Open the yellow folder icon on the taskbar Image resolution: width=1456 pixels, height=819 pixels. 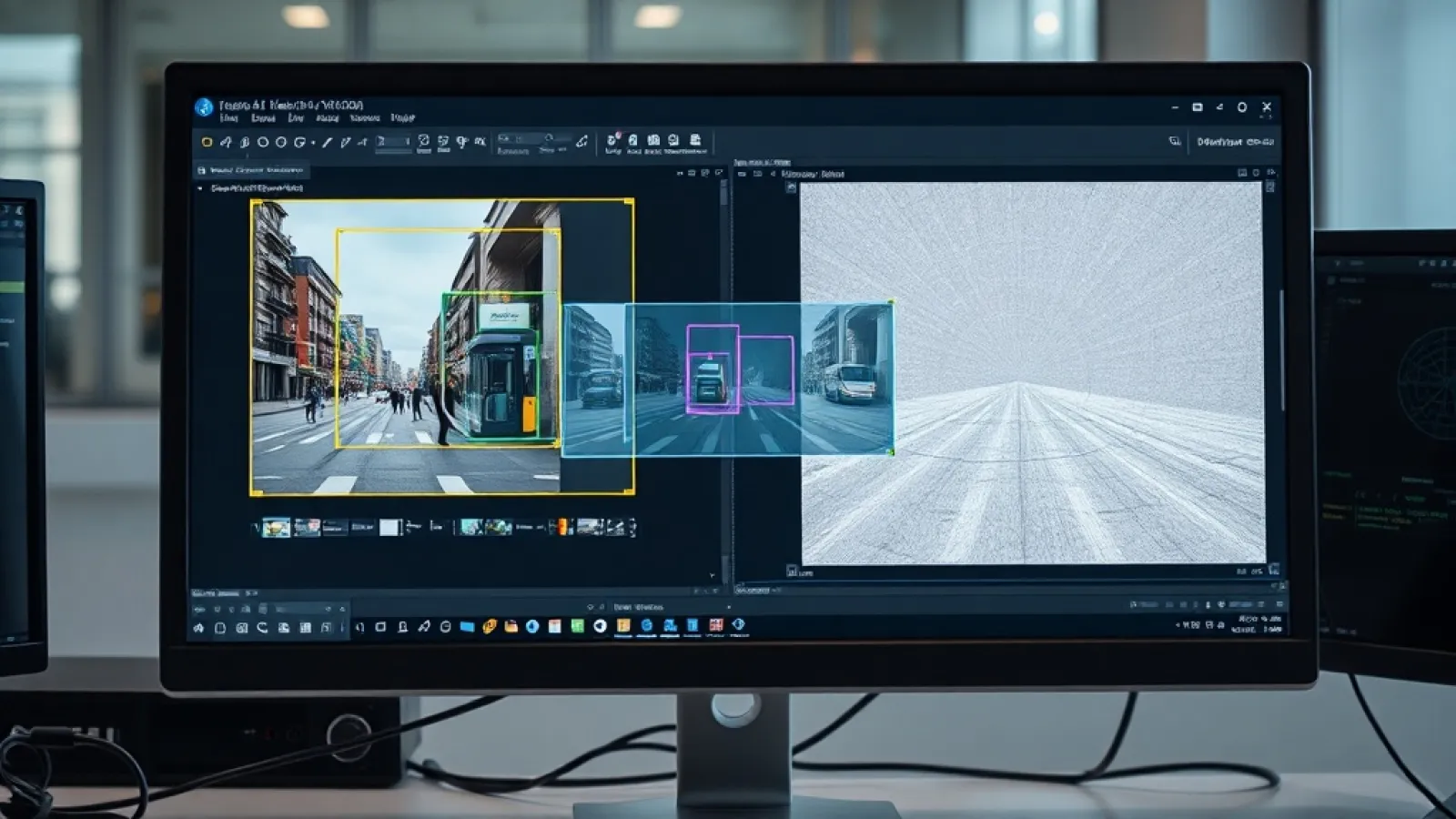point(511,627)
